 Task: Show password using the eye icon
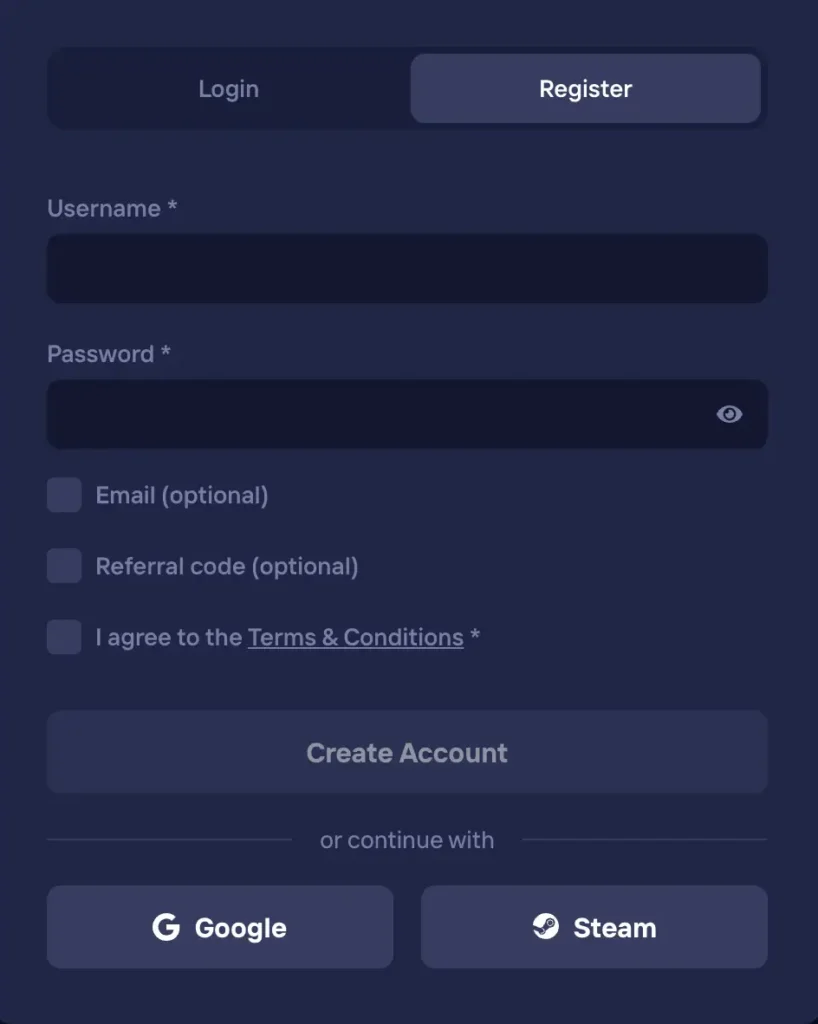point(729,414)
